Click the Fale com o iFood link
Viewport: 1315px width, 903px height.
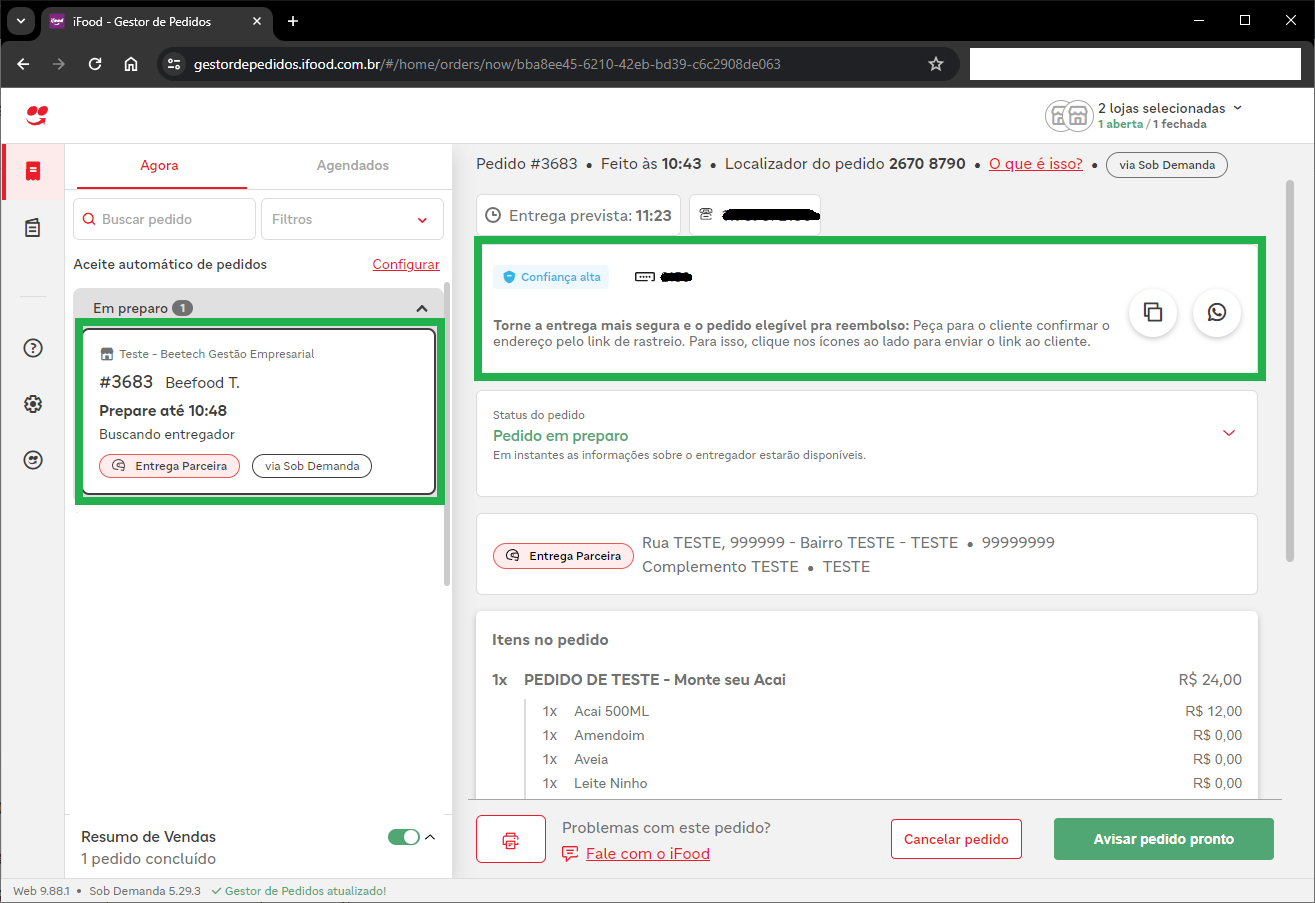[648, 853]
